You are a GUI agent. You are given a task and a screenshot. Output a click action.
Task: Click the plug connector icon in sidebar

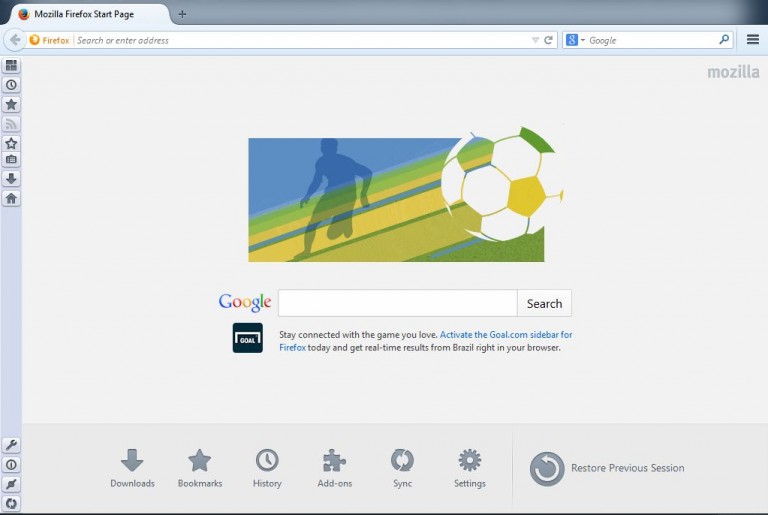(11, 484)
